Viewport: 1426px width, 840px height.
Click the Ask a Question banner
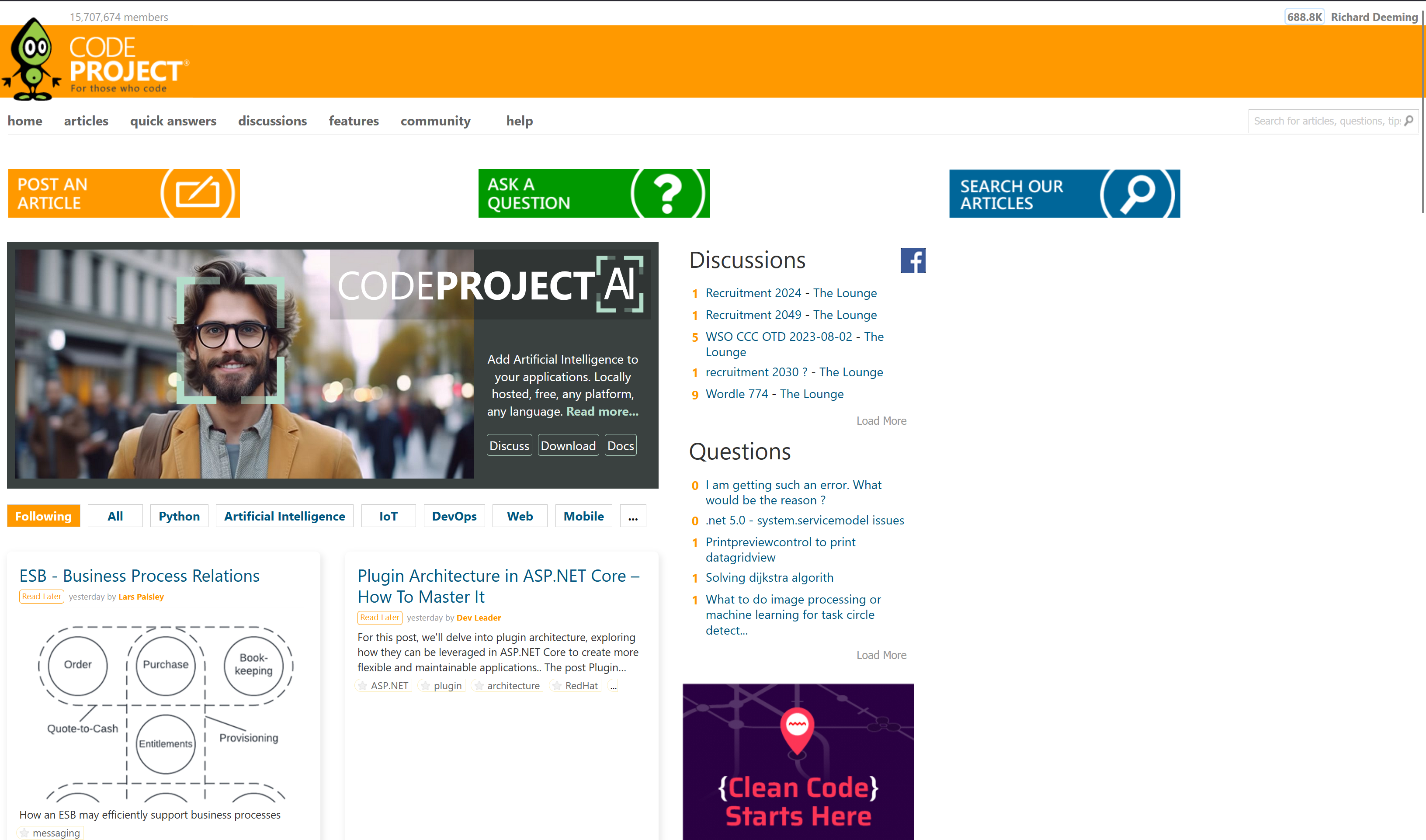[593, 193]
